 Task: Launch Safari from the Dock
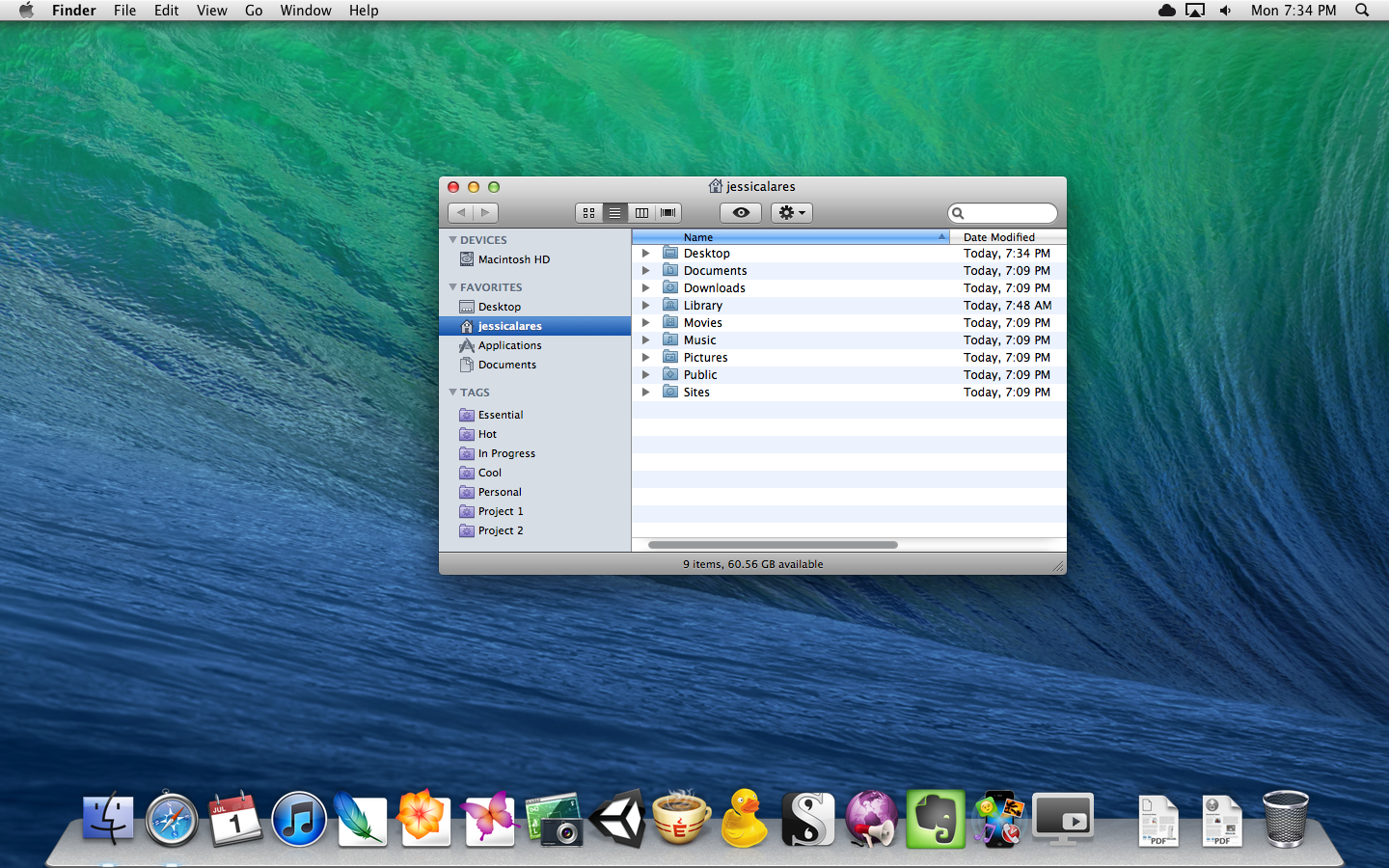coord(172,820)
